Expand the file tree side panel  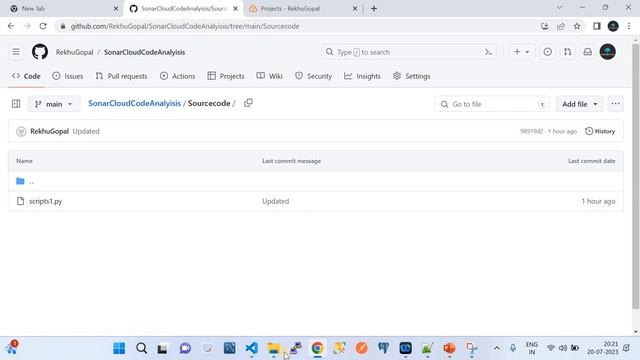[16, 104]
